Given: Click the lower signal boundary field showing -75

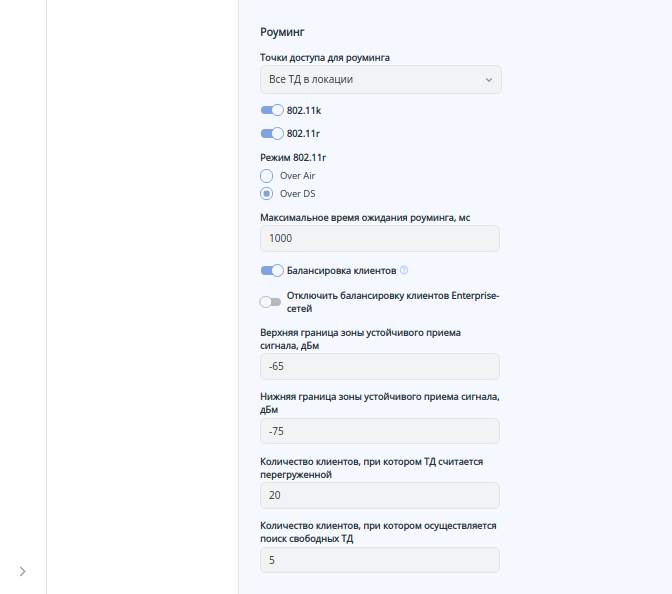Looking at the screenshot, I should tap(380, 431).
